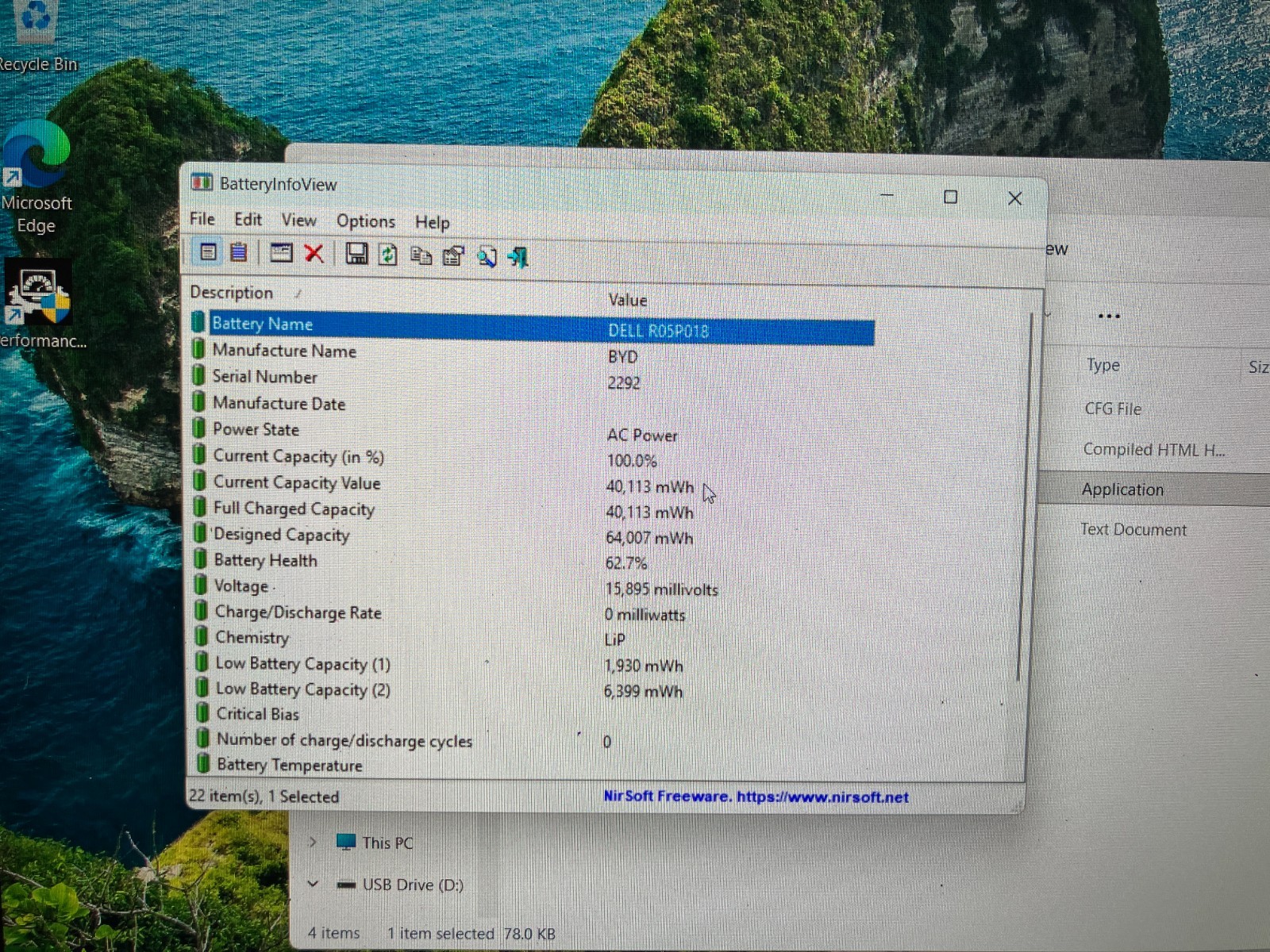Click the Show Battery Information toolbar icon
The height and width of the screenshot is (952, 1270).
[x=208, y=252]
